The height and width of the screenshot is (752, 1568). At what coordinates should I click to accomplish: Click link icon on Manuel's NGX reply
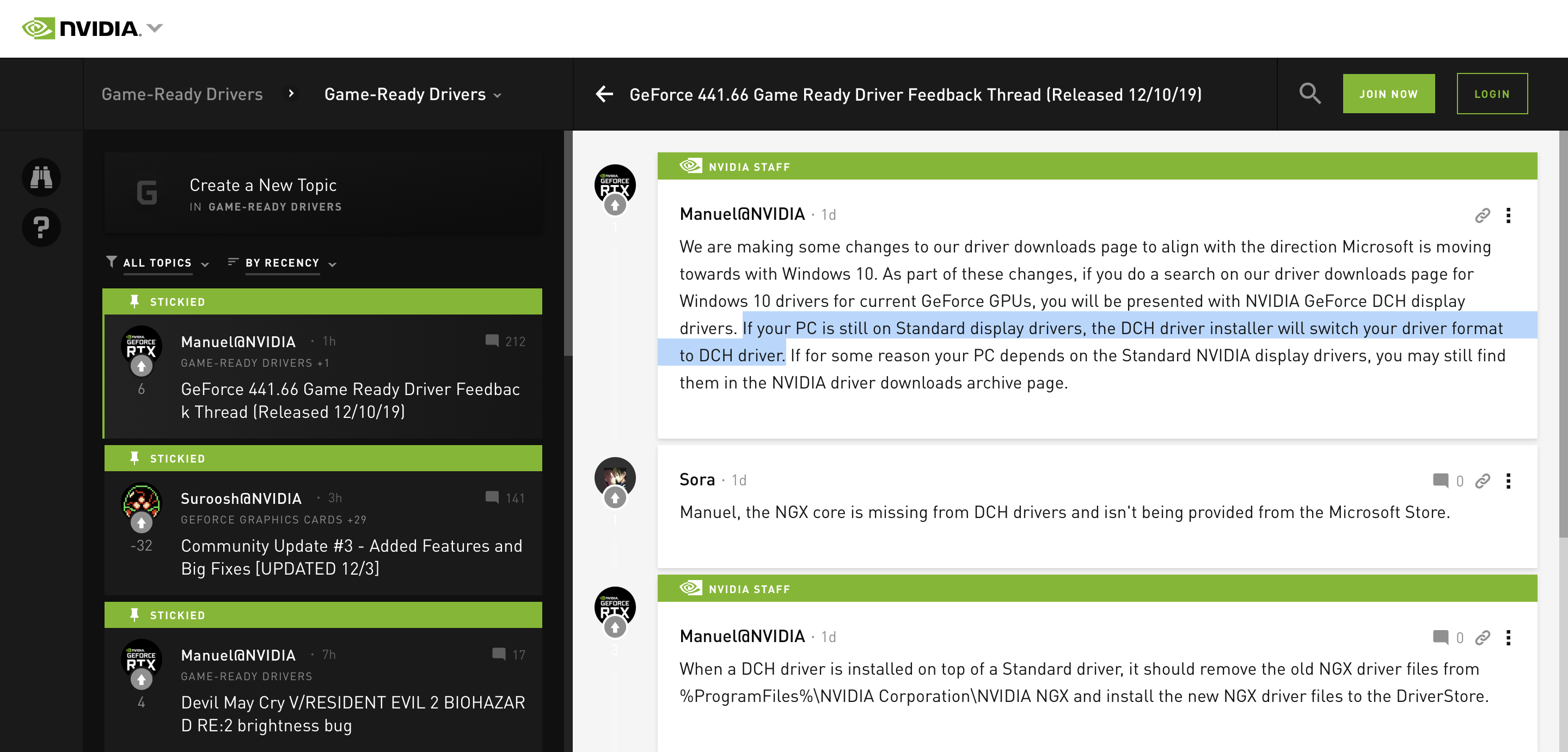(x=1482, y=637)
